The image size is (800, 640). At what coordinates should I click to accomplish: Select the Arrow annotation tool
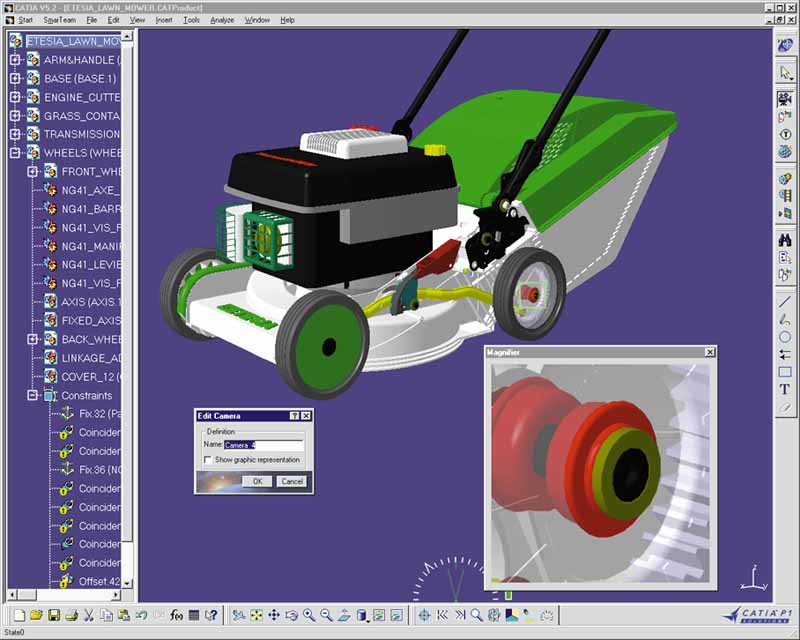point(785,354)
